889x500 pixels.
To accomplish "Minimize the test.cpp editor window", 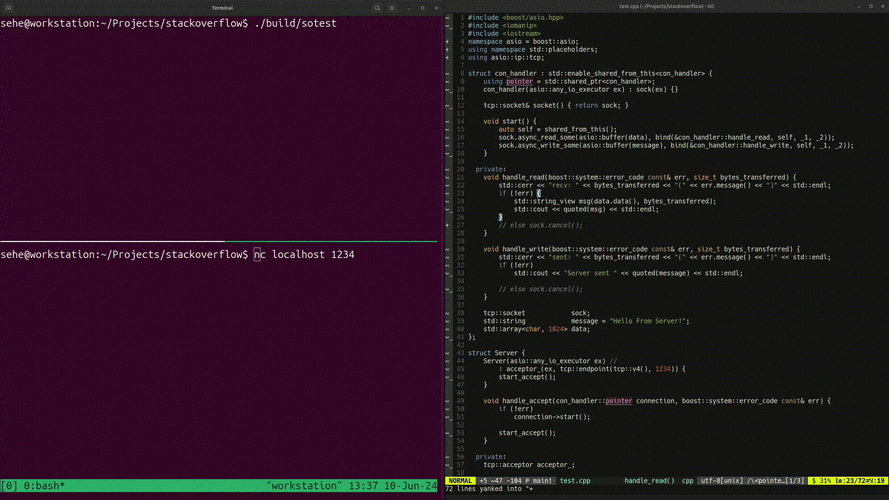I will [x=859, y=6].
